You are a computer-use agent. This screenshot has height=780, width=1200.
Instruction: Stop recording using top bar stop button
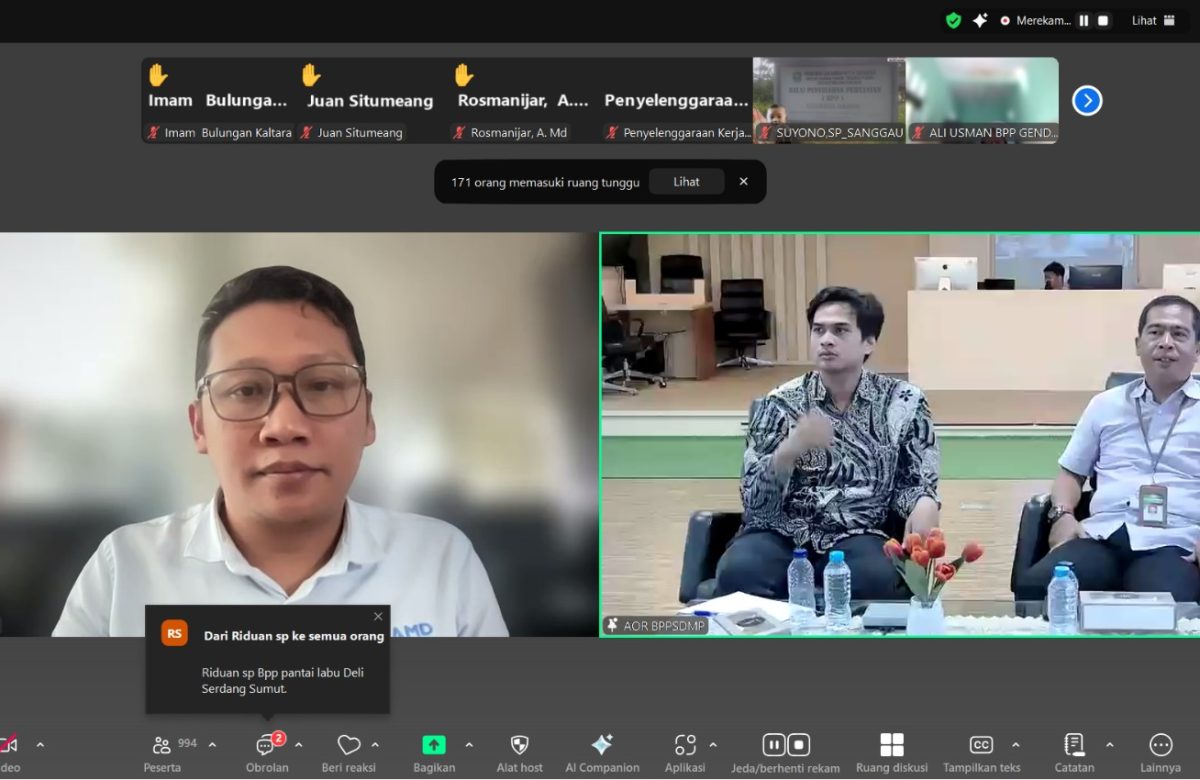pos(1103,20)
